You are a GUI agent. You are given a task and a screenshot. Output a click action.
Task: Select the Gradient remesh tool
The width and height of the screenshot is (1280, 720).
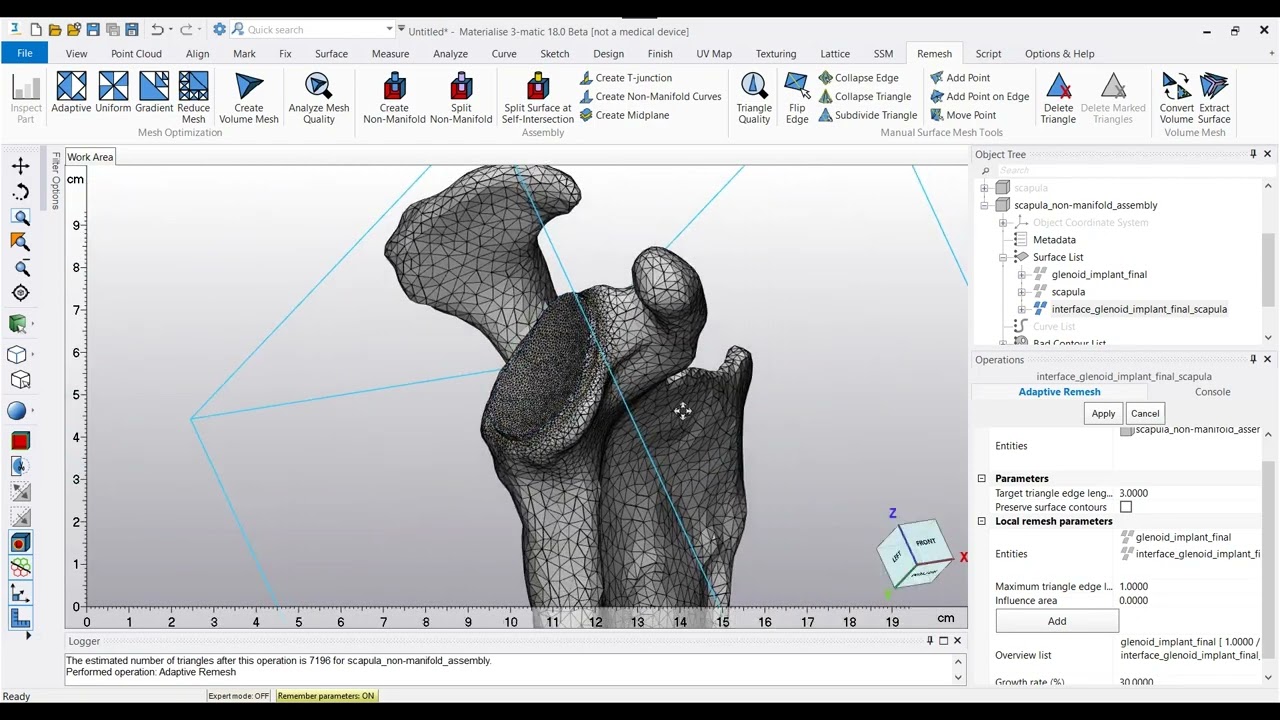154,93
